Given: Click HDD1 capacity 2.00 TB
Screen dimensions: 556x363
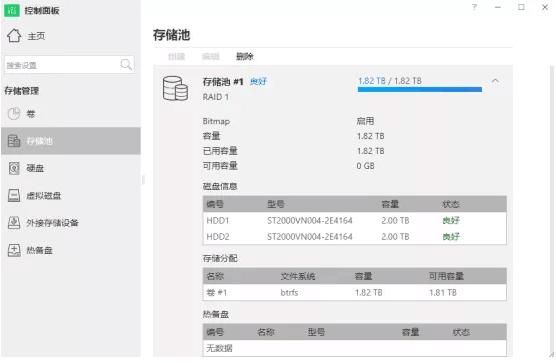Looking at the screenshot, I should pyautogui.click(x=395, y=220).
